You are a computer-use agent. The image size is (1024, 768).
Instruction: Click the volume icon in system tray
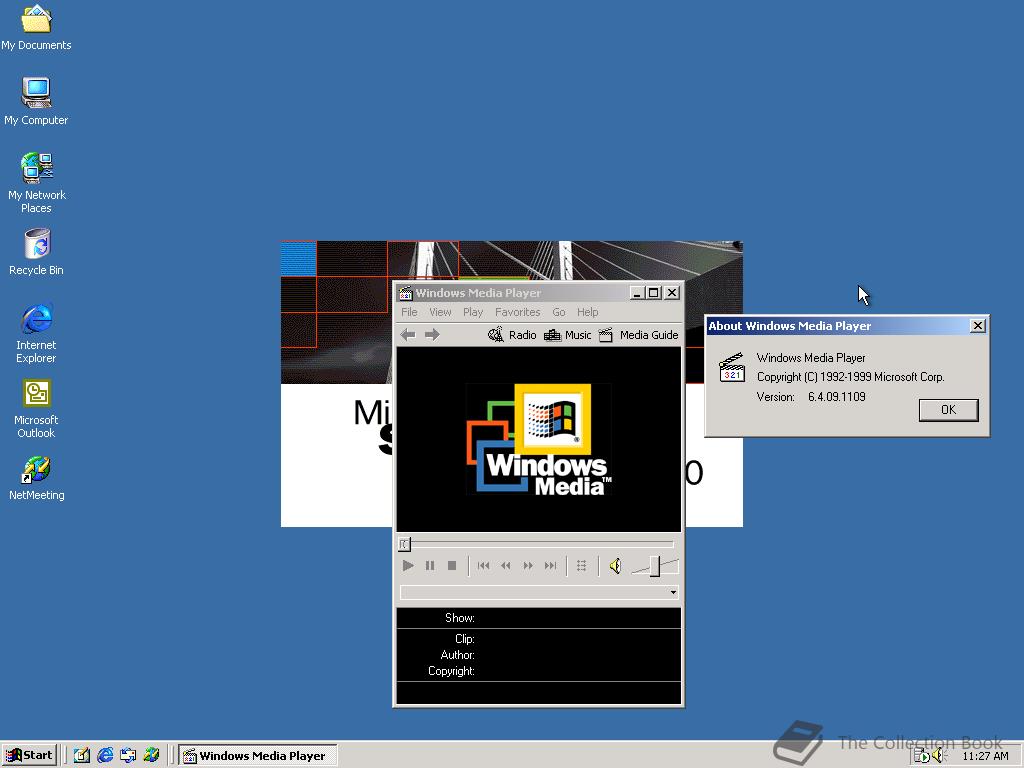[x=939, y=756]
